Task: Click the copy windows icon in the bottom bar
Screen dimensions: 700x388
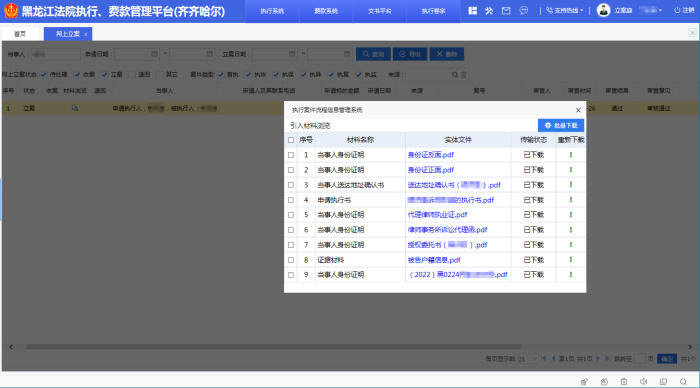Action: tap(663, 381)
